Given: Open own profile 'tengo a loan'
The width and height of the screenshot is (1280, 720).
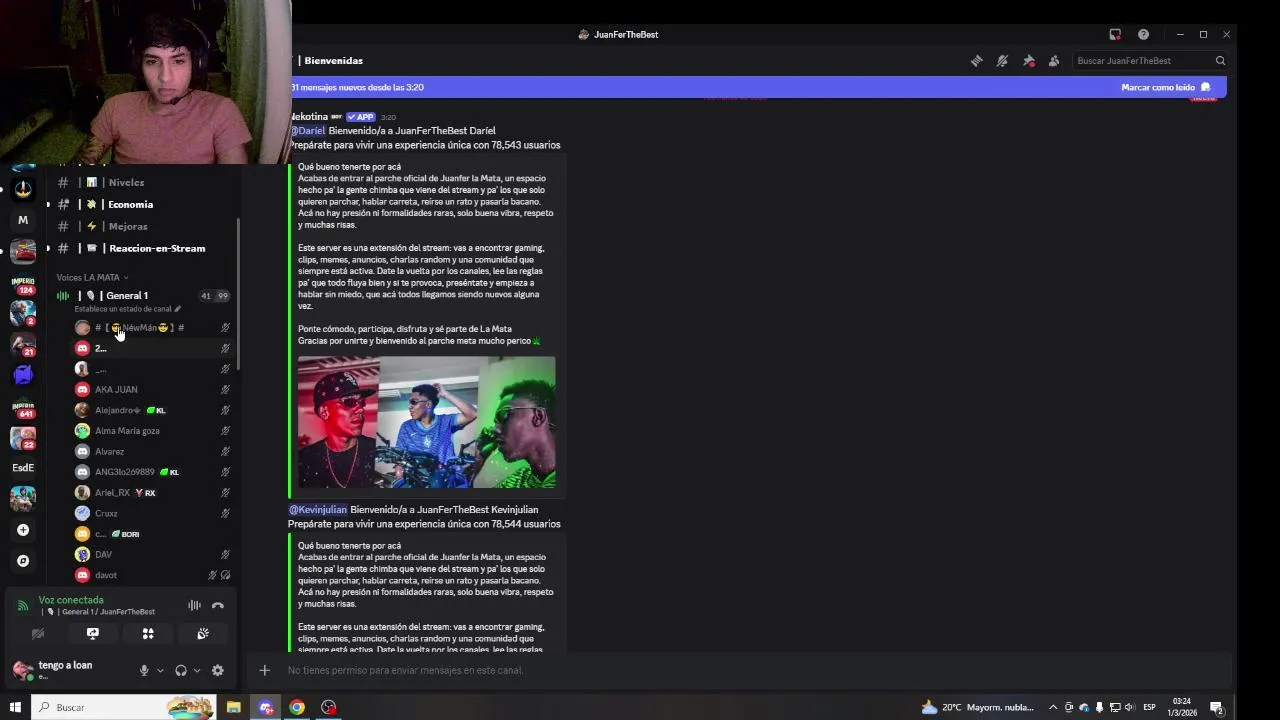Looking at the screenshot, I should (70, 670).
